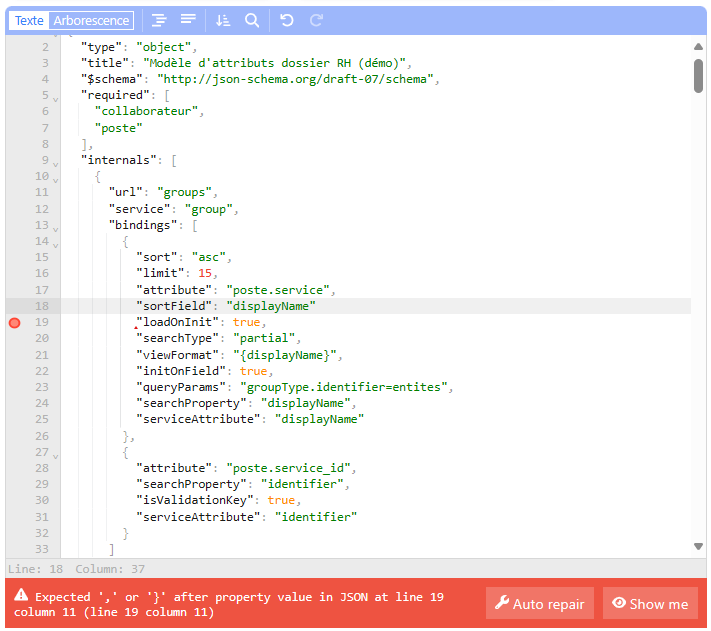Collapse the "internals" array at line 9
The height and width of the screenshot is (631, 711).
pos(55,164)
